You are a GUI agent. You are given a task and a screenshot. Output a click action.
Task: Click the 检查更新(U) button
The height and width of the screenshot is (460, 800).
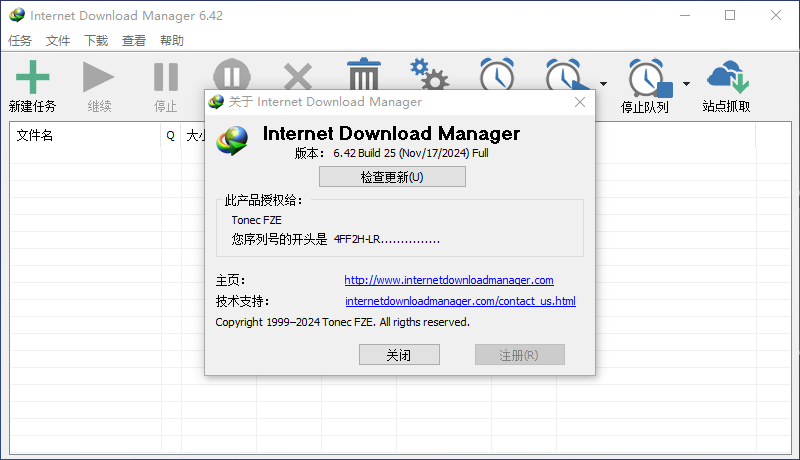point(392,176)
